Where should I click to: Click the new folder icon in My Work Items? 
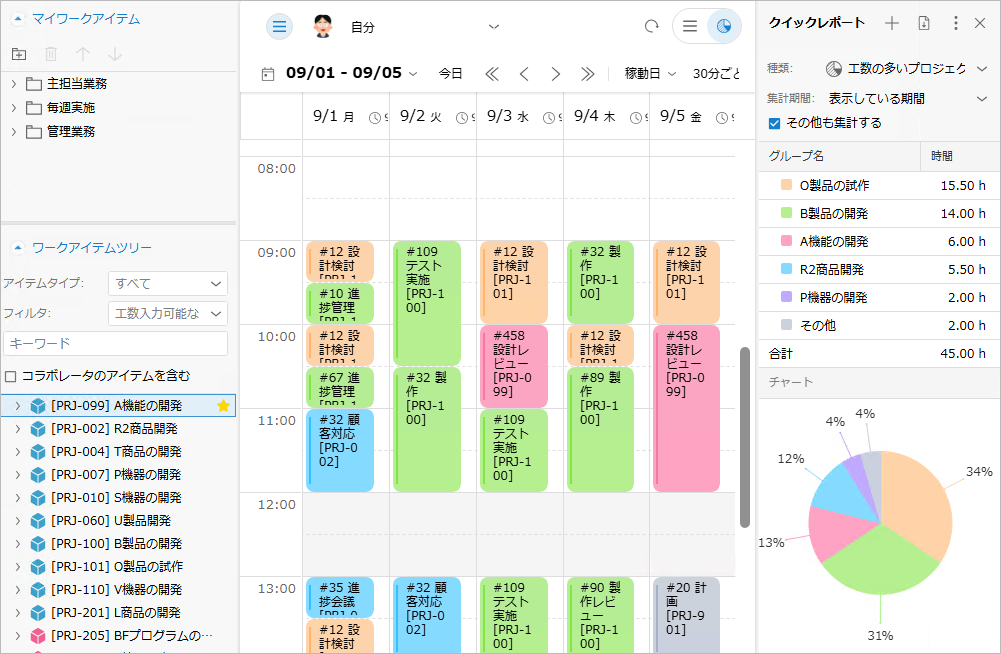click(19, 54)
